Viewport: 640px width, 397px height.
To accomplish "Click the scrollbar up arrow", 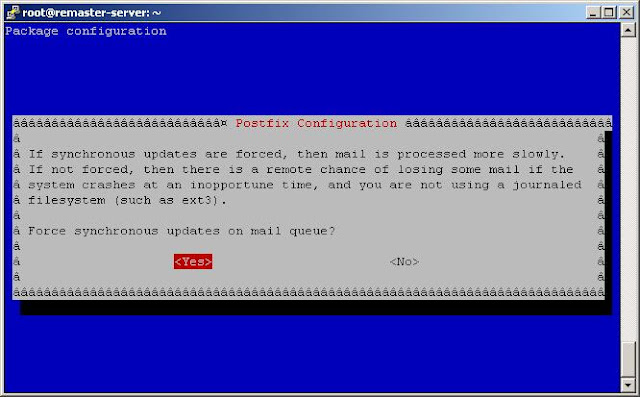I will click(628, 30).
